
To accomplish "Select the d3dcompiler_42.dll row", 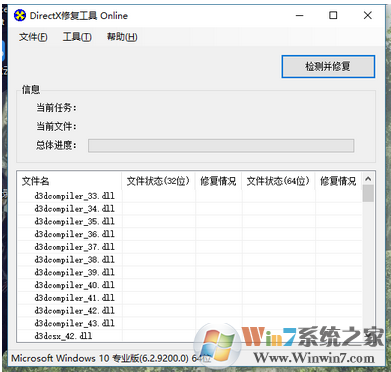I will [190, 310].
